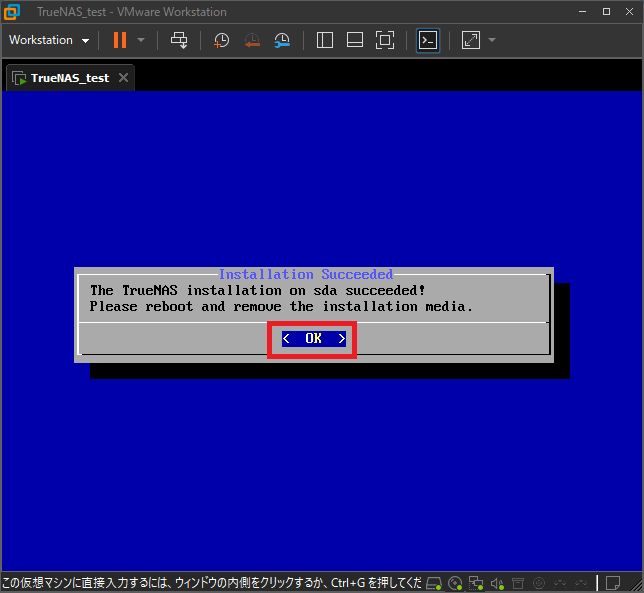Revert the VM to the previous snapshot
The height and width of the screenshot is (593, 644).
point(252,40)
